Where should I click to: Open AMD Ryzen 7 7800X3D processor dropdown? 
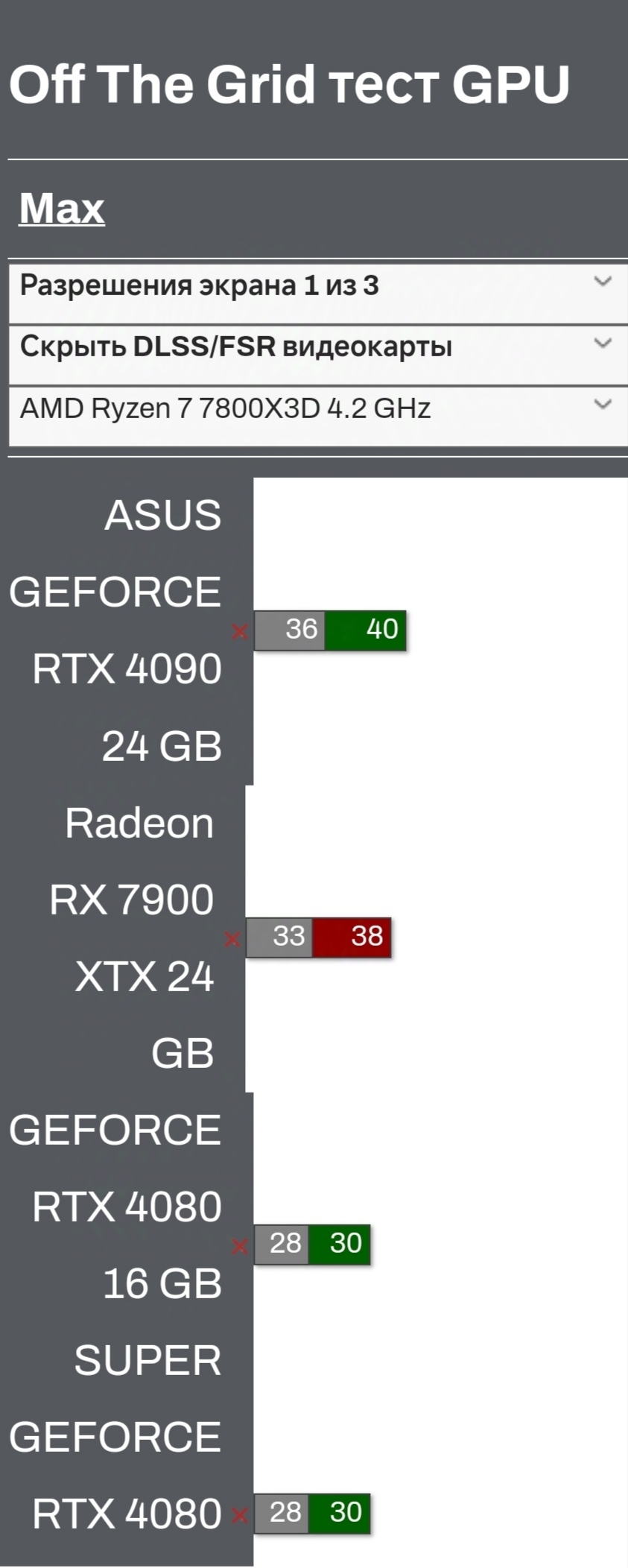(602, 405)
